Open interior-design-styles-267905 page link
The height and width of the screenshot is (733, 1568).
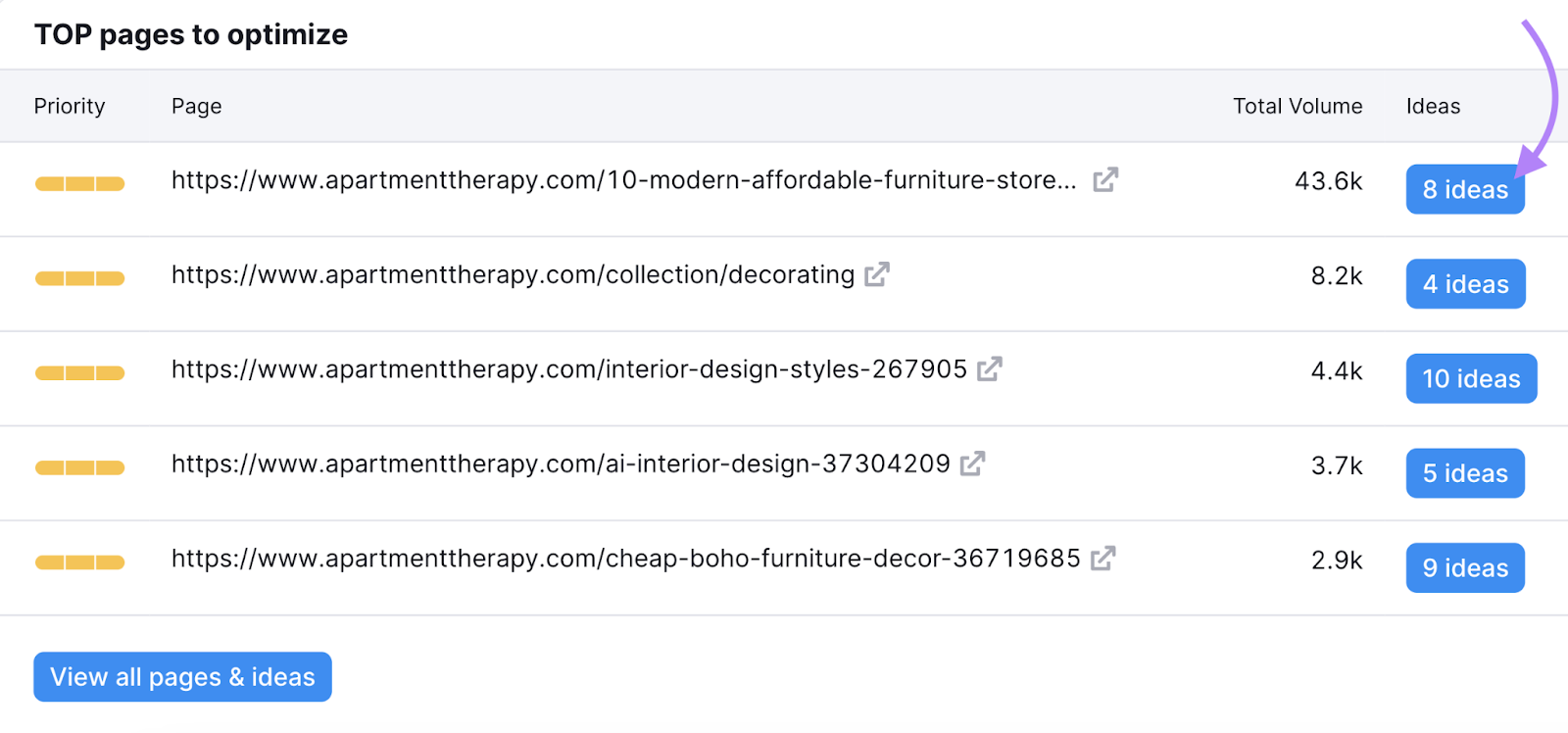(568, 369)
